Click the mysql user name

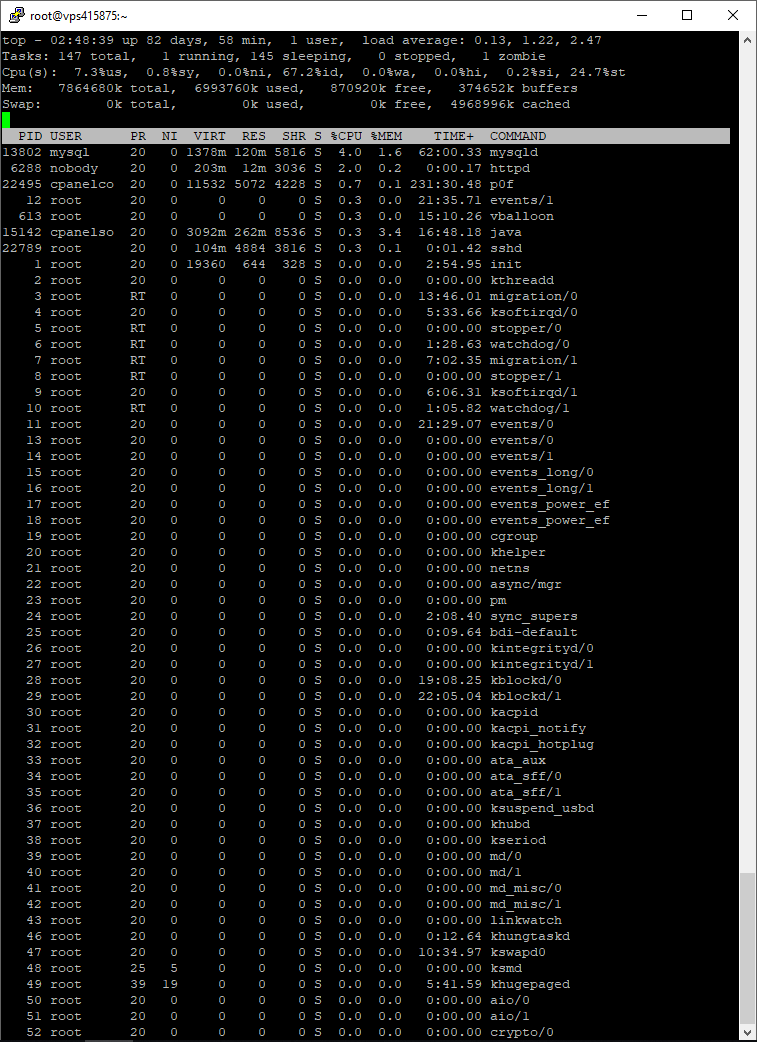(70, 152)
